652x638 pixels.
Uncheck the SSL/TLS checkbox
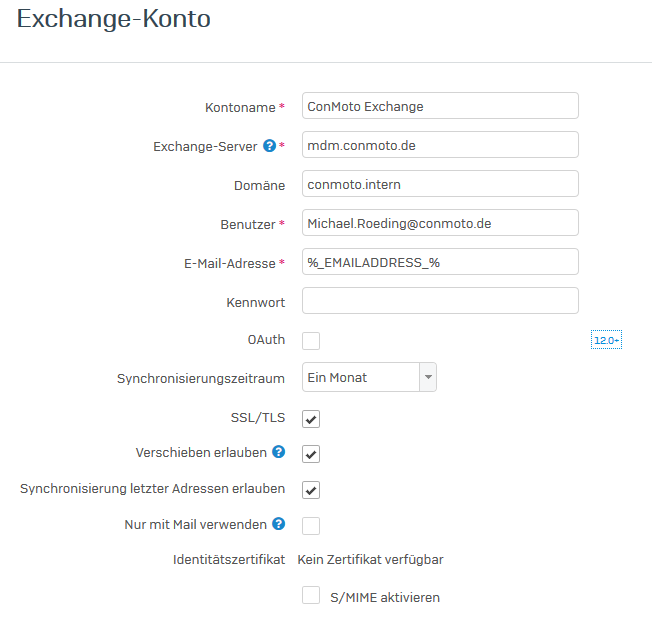(311, 419)
